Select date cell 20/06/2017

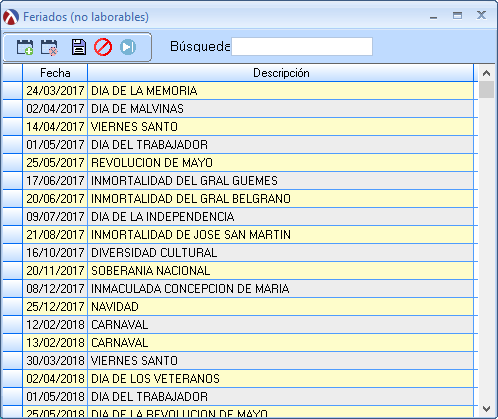point(55,199)
